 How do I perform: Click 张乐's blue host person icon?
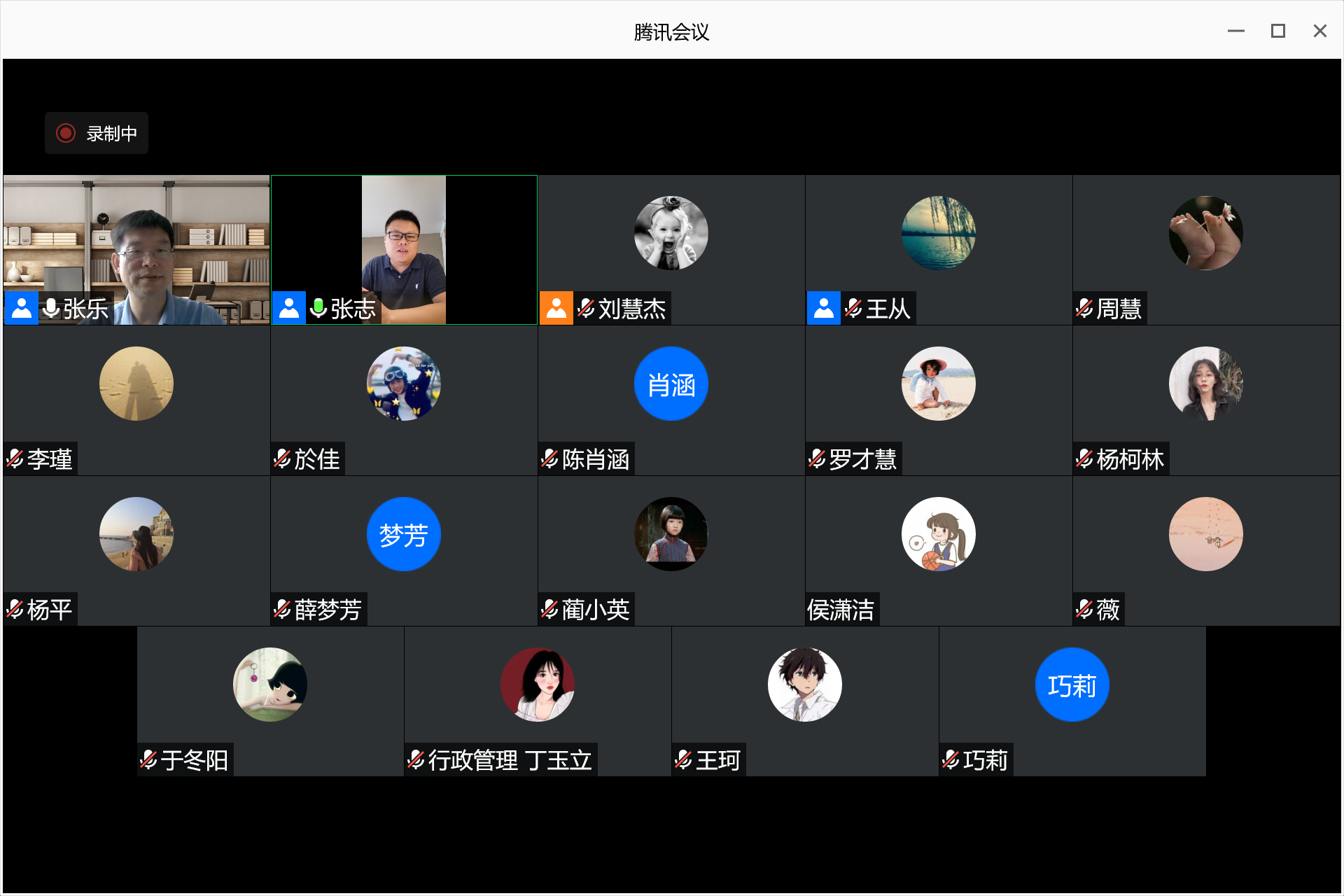[x=22, y=308]
